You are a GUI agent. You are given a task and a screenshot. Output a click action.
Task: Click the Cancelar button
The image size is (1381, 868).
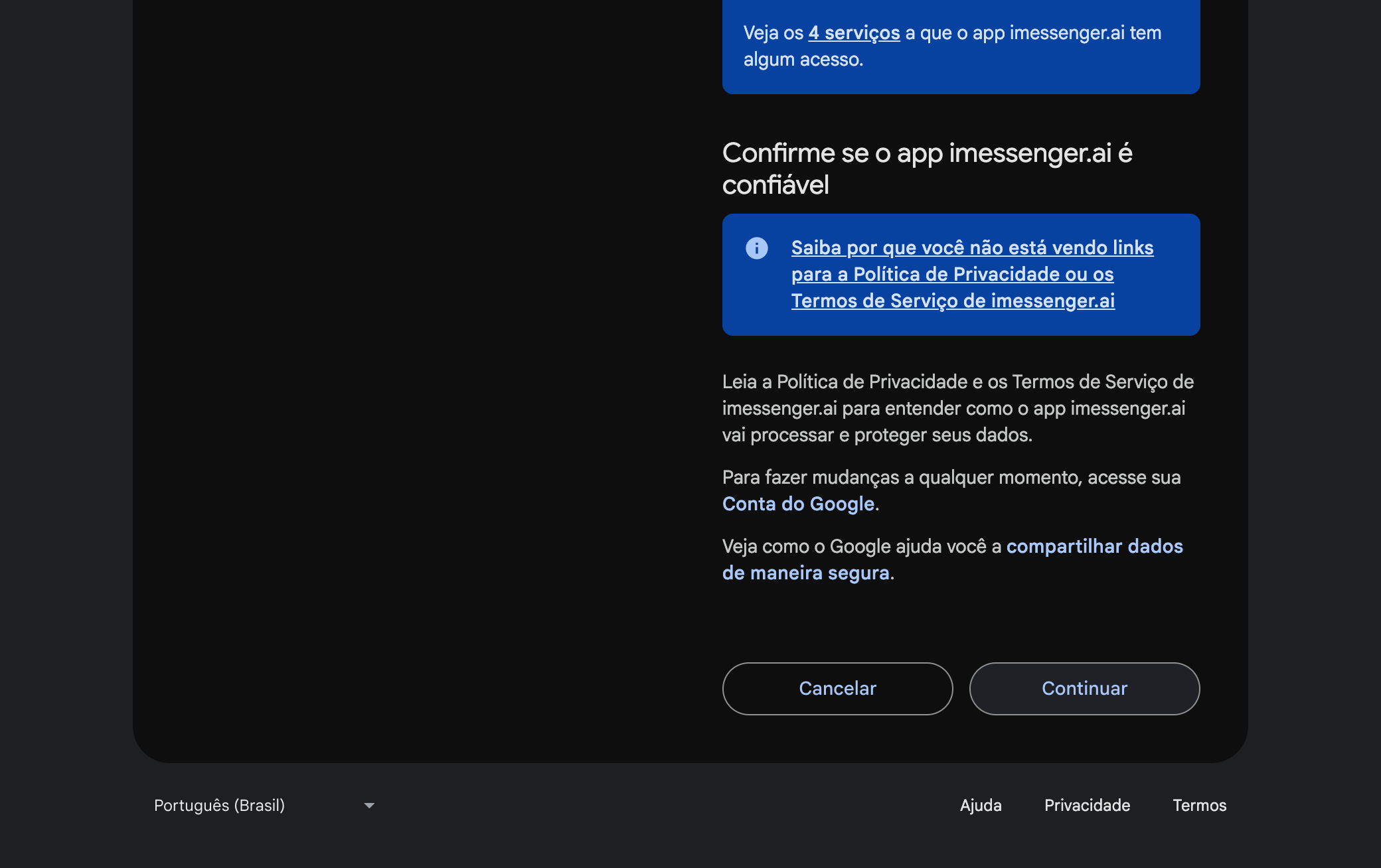pyautogui.click(x=837, y=688)
